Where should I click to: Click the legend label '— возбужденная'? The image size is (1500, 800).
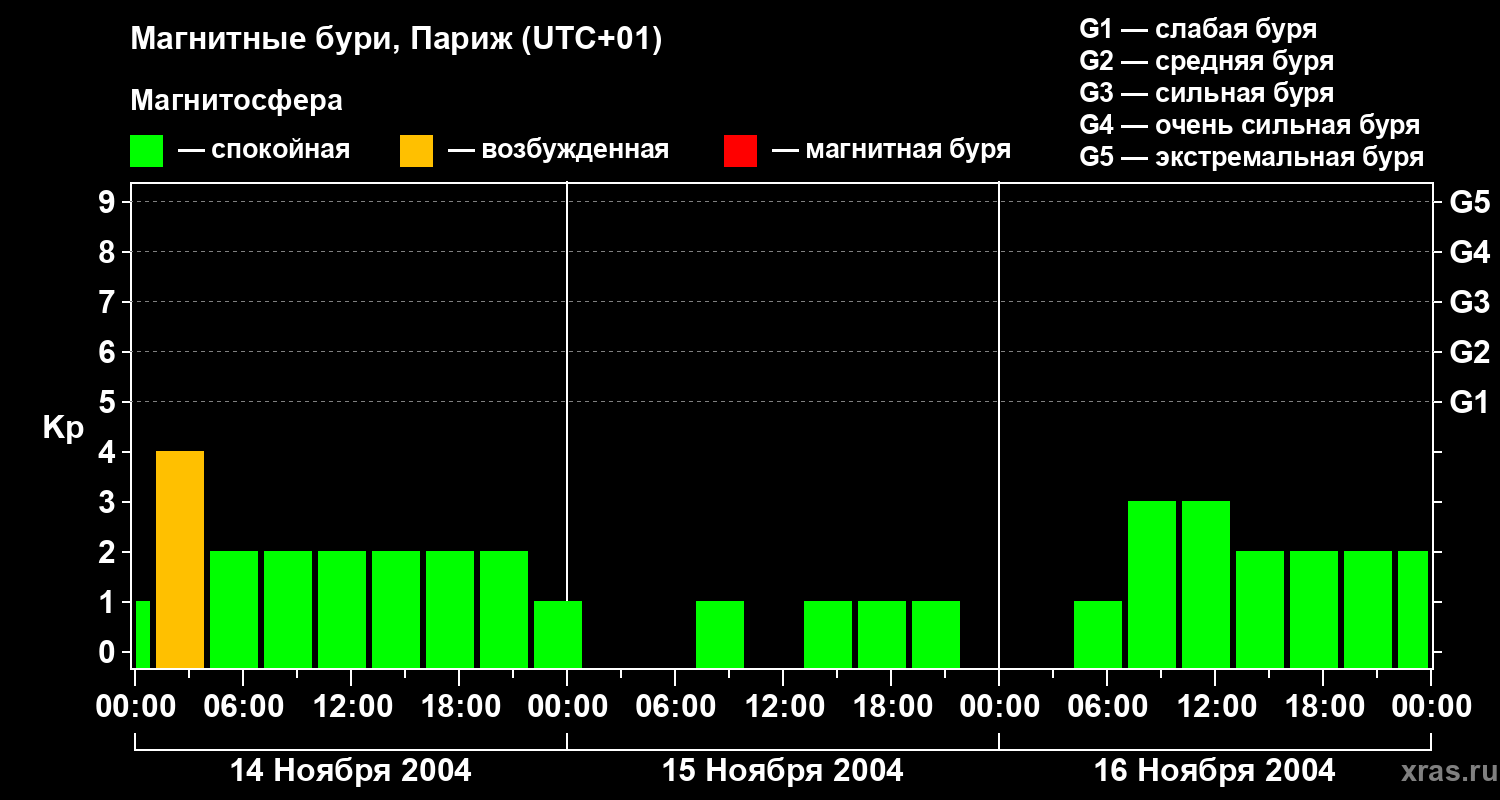558,150
